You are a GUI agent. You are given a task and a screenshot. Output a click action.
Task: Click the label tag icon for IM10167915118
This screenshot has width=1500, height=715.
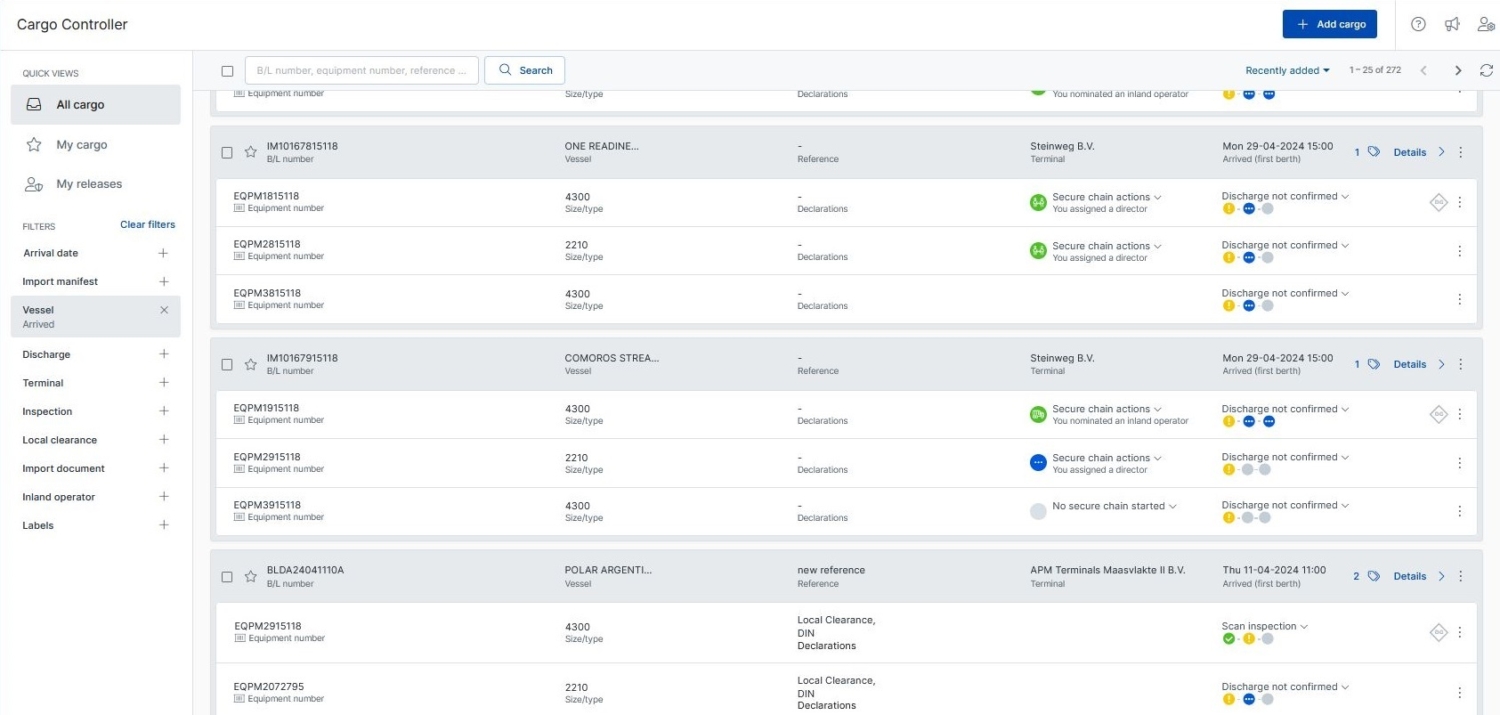point(1373,364)
